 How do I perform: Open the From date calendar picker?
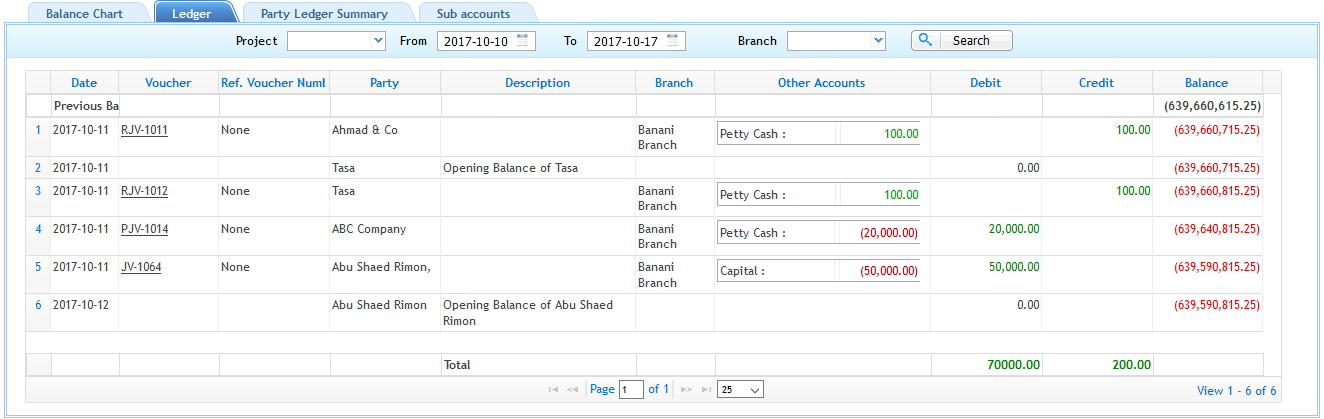(525, 41)
